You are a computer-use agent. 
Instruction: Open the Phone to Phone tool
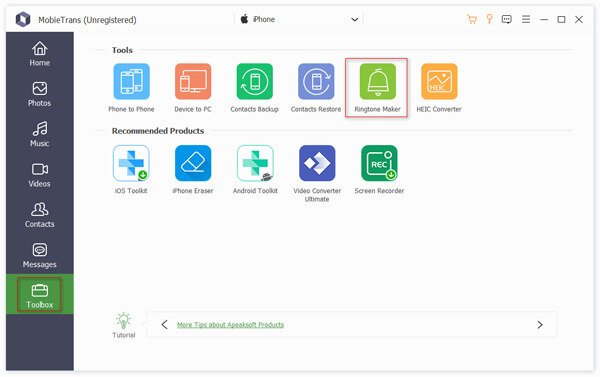point(131,82)
